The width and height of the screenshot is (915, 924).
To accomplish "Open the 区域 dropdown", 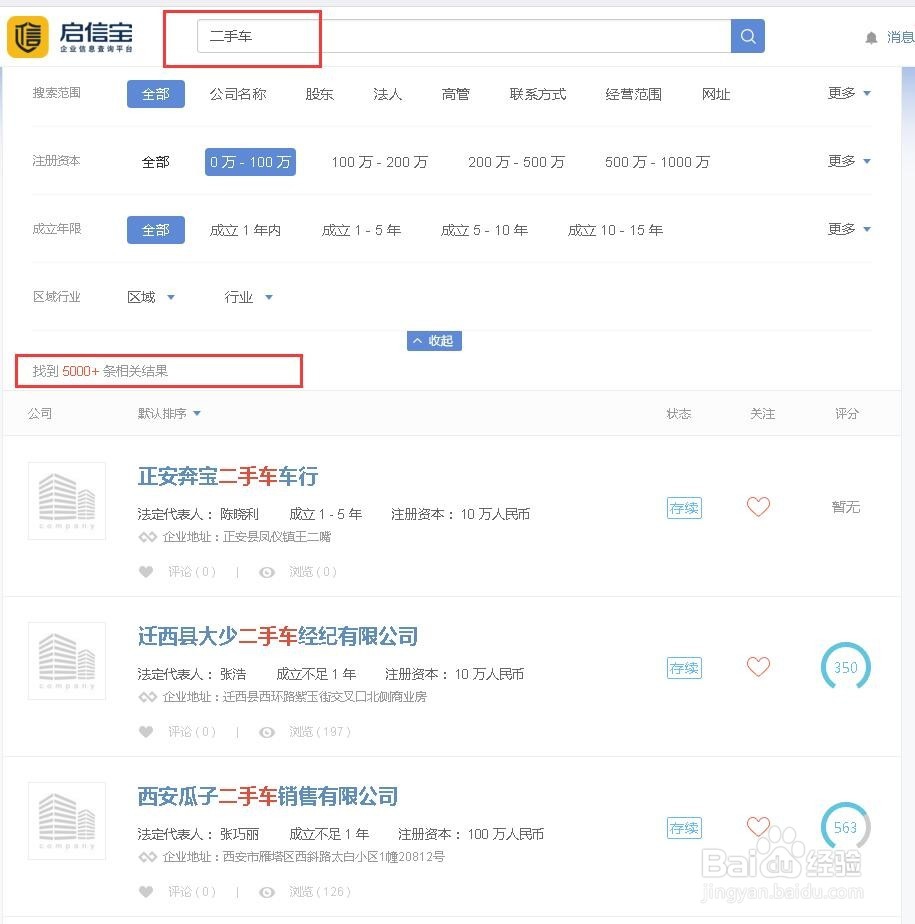I will click(150, 296).
